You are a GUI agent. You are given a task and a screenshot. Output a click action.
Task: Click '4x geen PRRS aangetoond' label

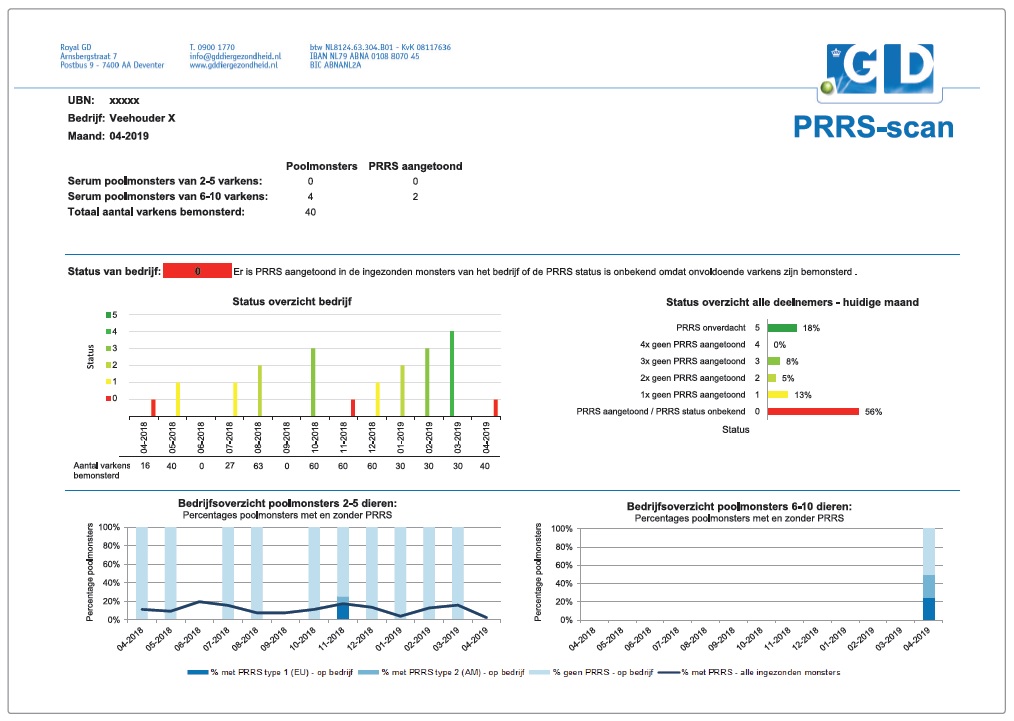693,345
